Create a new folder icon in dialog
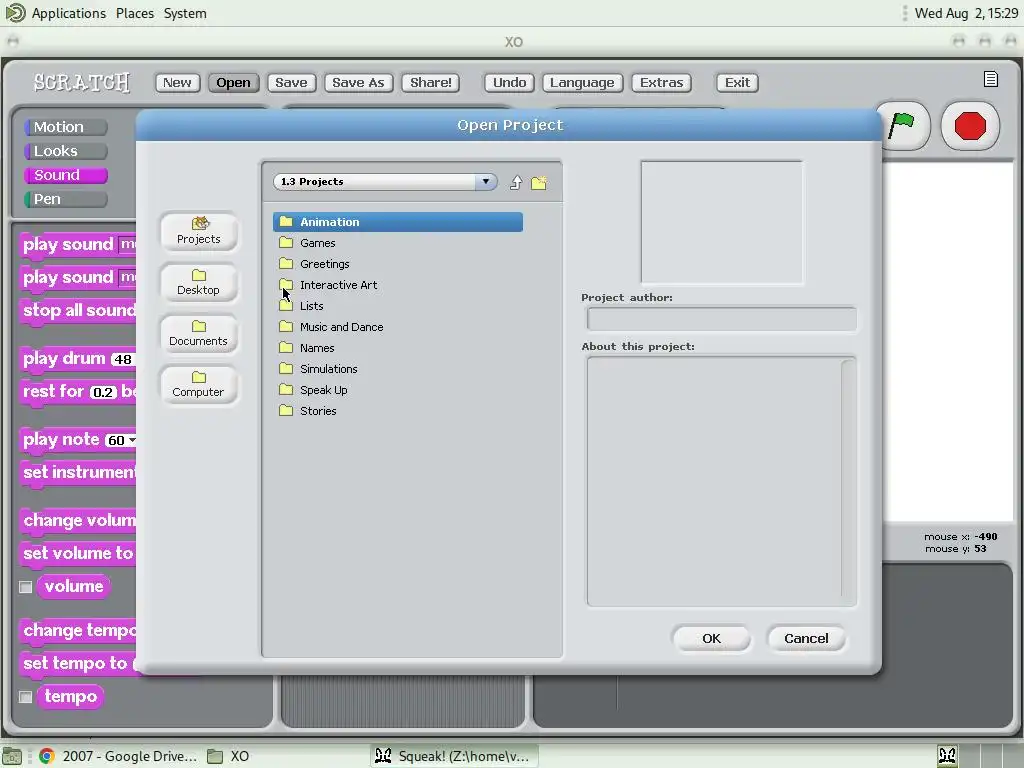 (539, 182)
